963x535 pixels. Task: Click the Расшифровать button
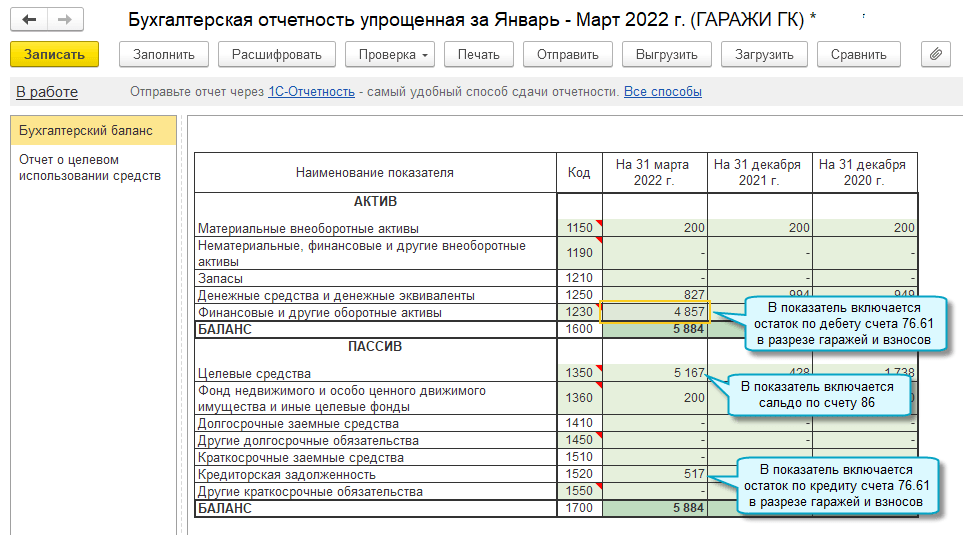click(276, 55)
